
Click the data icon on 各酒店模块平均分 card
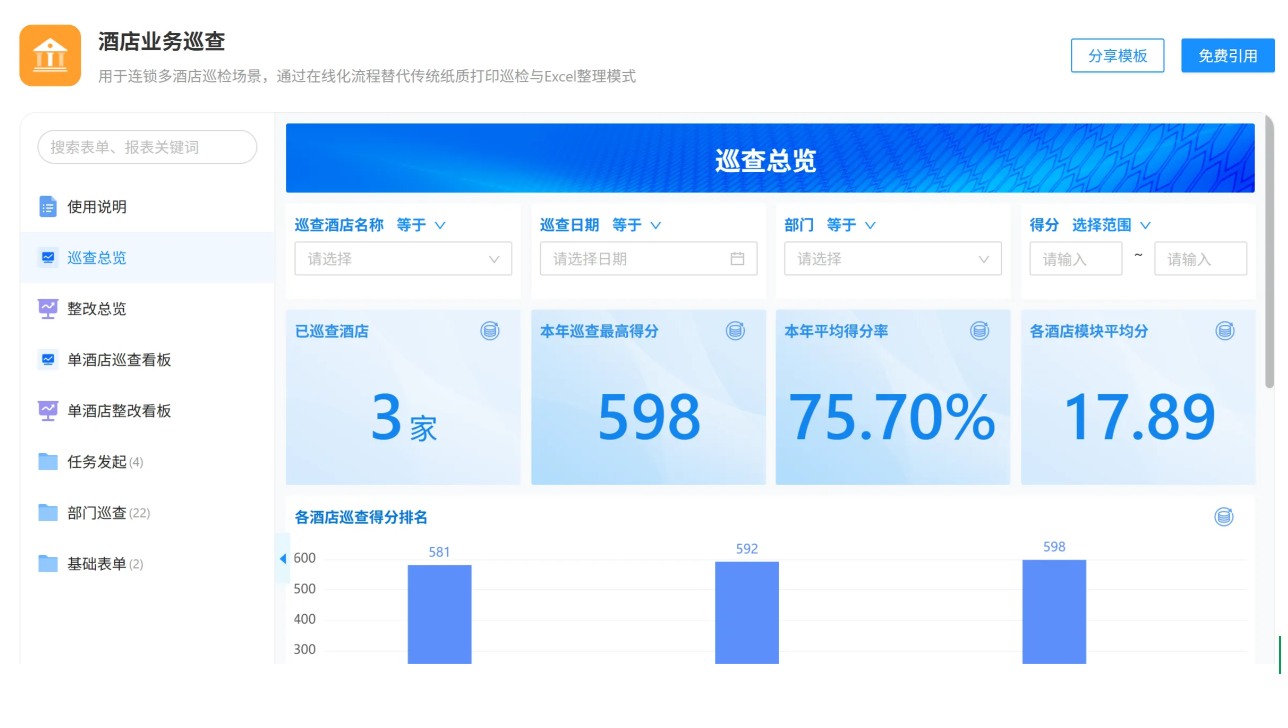[x=1224, y=330]
